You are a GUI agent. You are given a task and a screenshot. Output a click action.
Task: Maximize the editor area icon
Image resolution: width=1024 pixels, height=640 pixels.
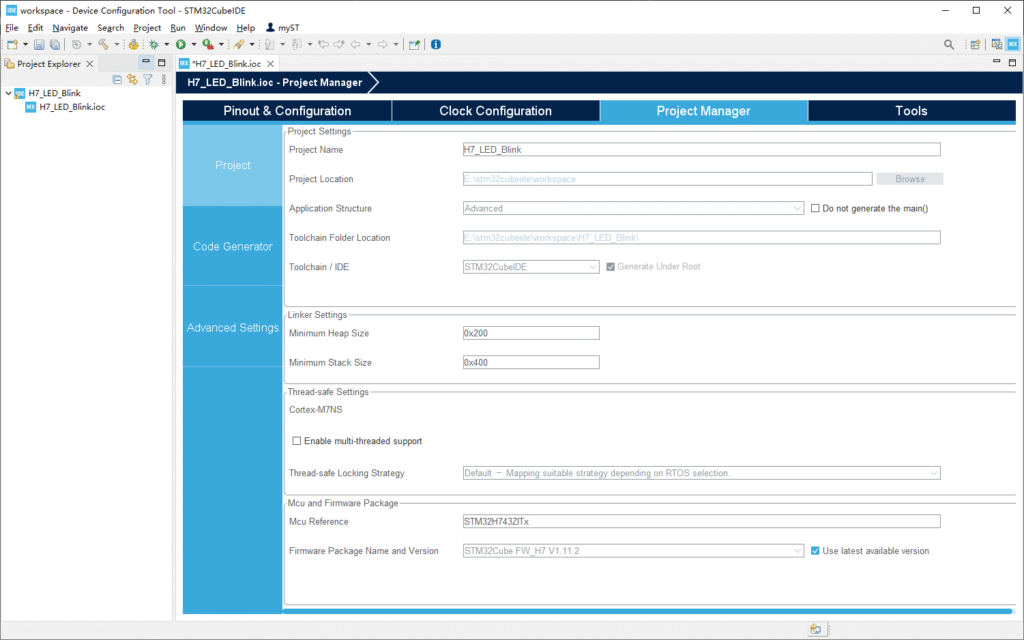[x=1012, y=63]
